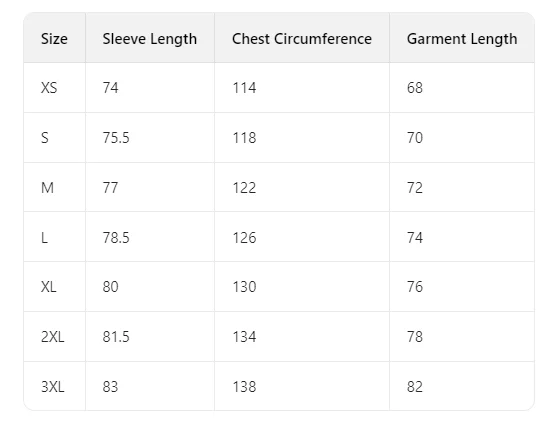This screenshot has height=421, width=554.
Task: Click chest circumference value 114
Action: click(x=244, y=88)
